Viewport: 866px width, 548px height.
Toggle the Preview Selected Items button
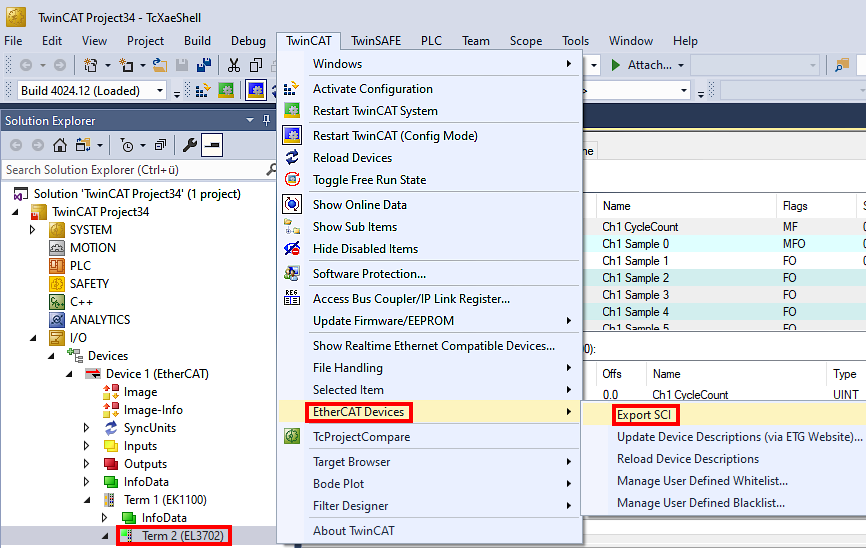211,145
